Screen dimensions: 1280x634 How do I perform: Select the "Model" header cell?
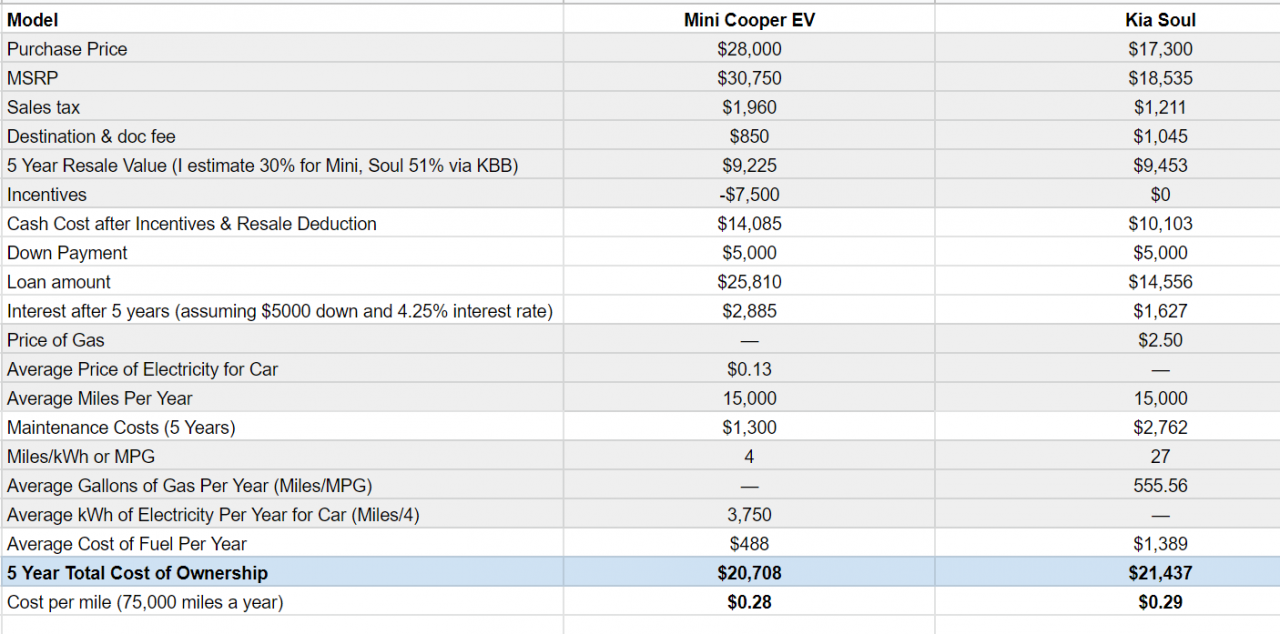tap(32, 20)
